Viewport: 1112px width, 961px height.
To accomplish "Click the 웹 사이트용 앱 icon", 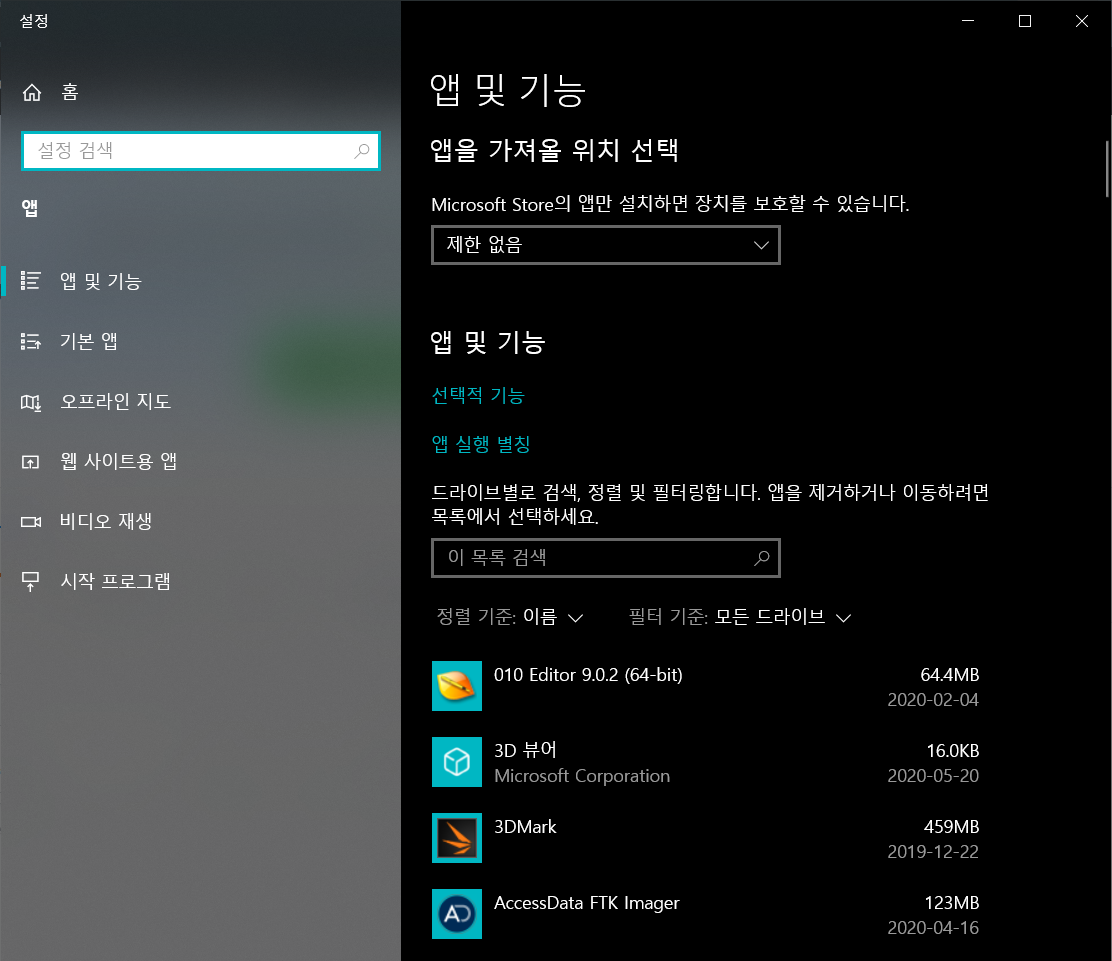I will point(30,462).
